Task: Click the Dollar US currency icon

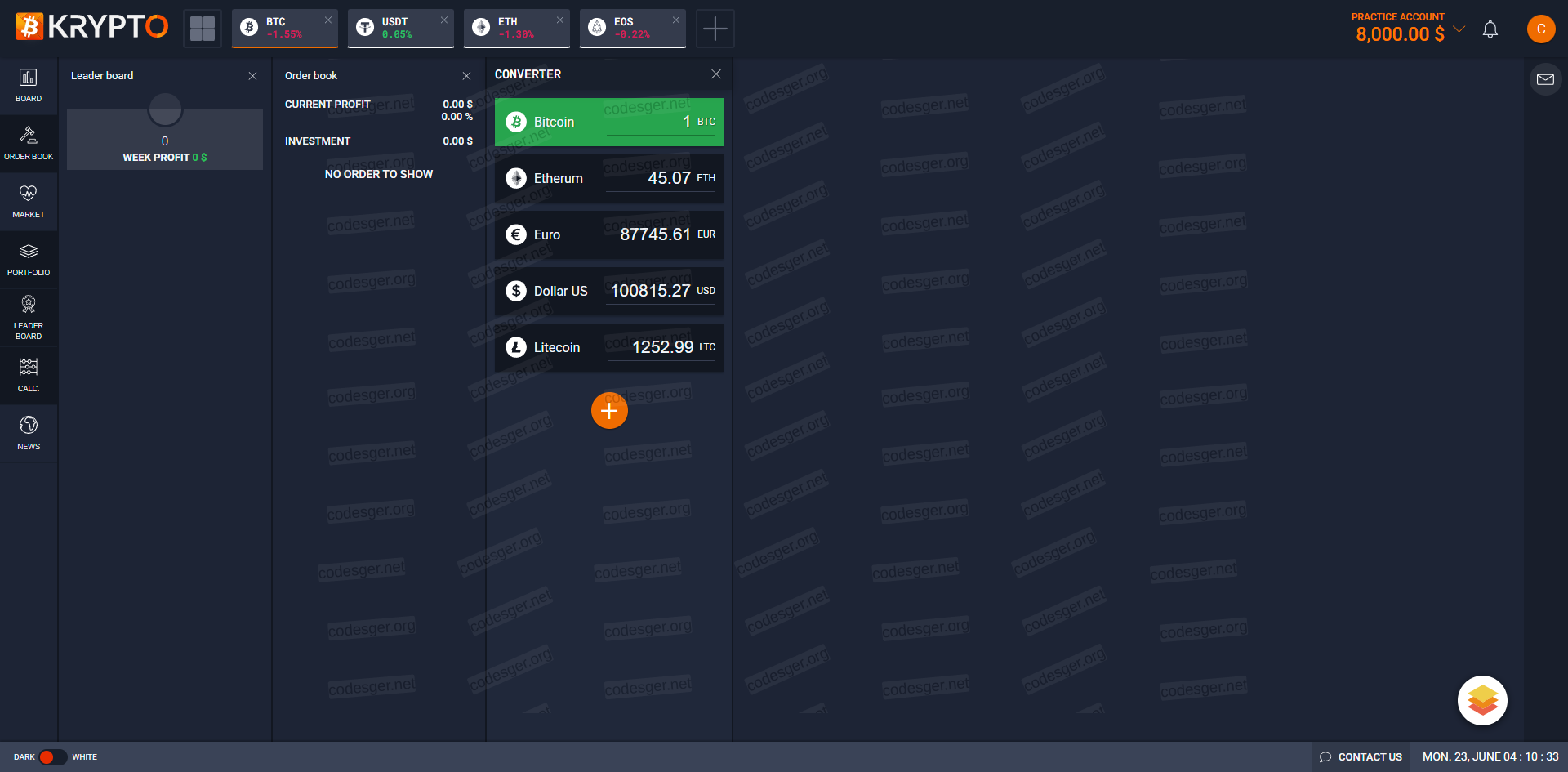Action: 516,291
